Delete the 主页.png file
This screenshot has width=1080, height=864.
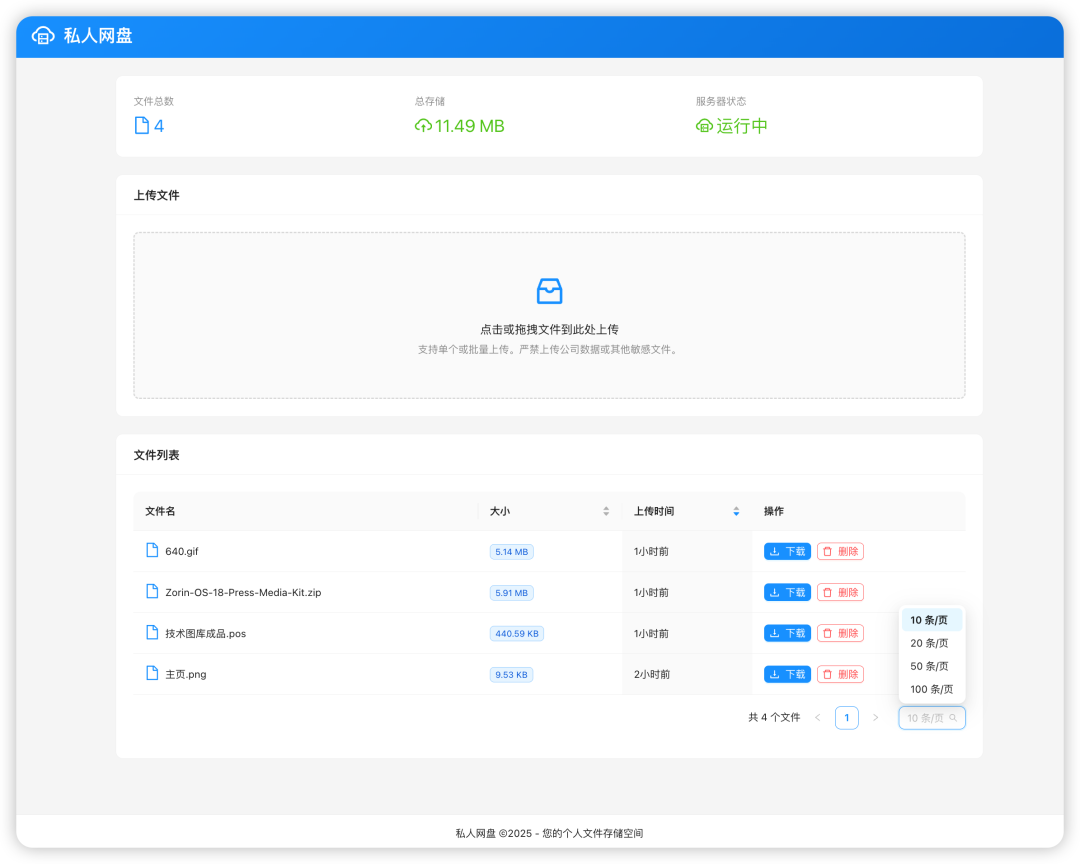click(x=840, y=675)
